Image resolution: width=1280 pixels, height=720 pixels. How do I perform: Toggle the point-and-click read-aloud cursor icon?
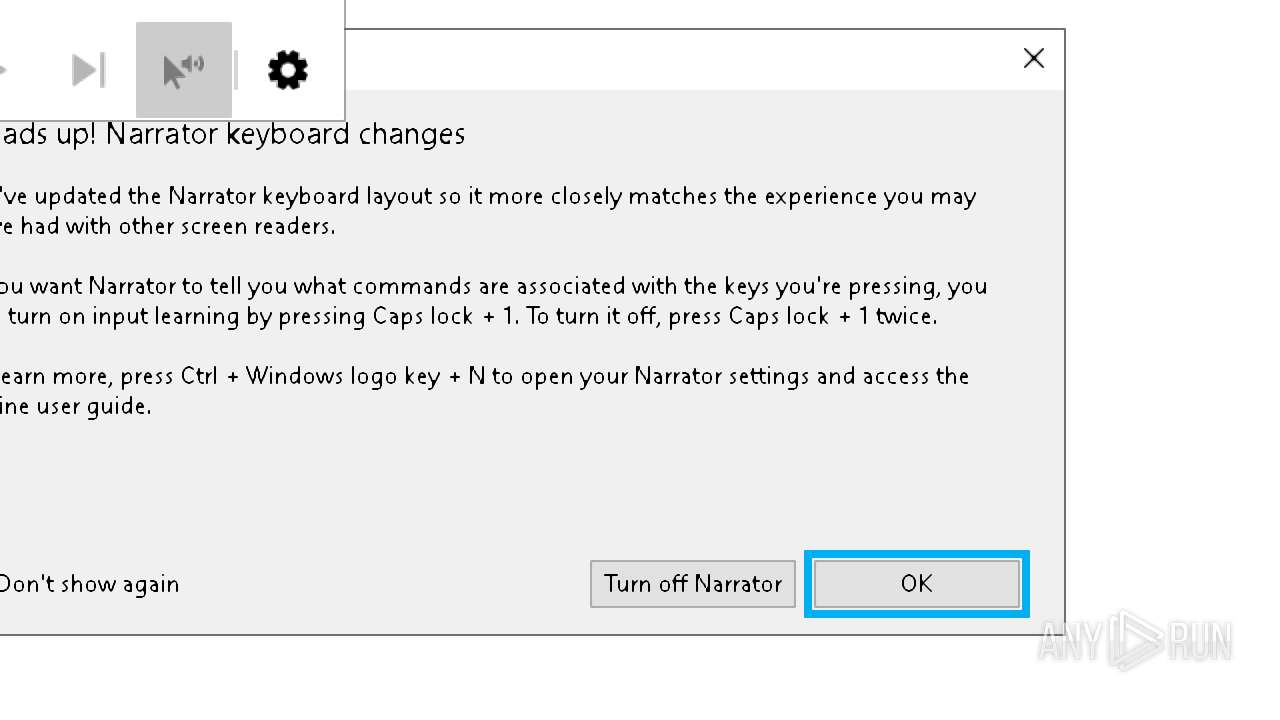[184, 70]
